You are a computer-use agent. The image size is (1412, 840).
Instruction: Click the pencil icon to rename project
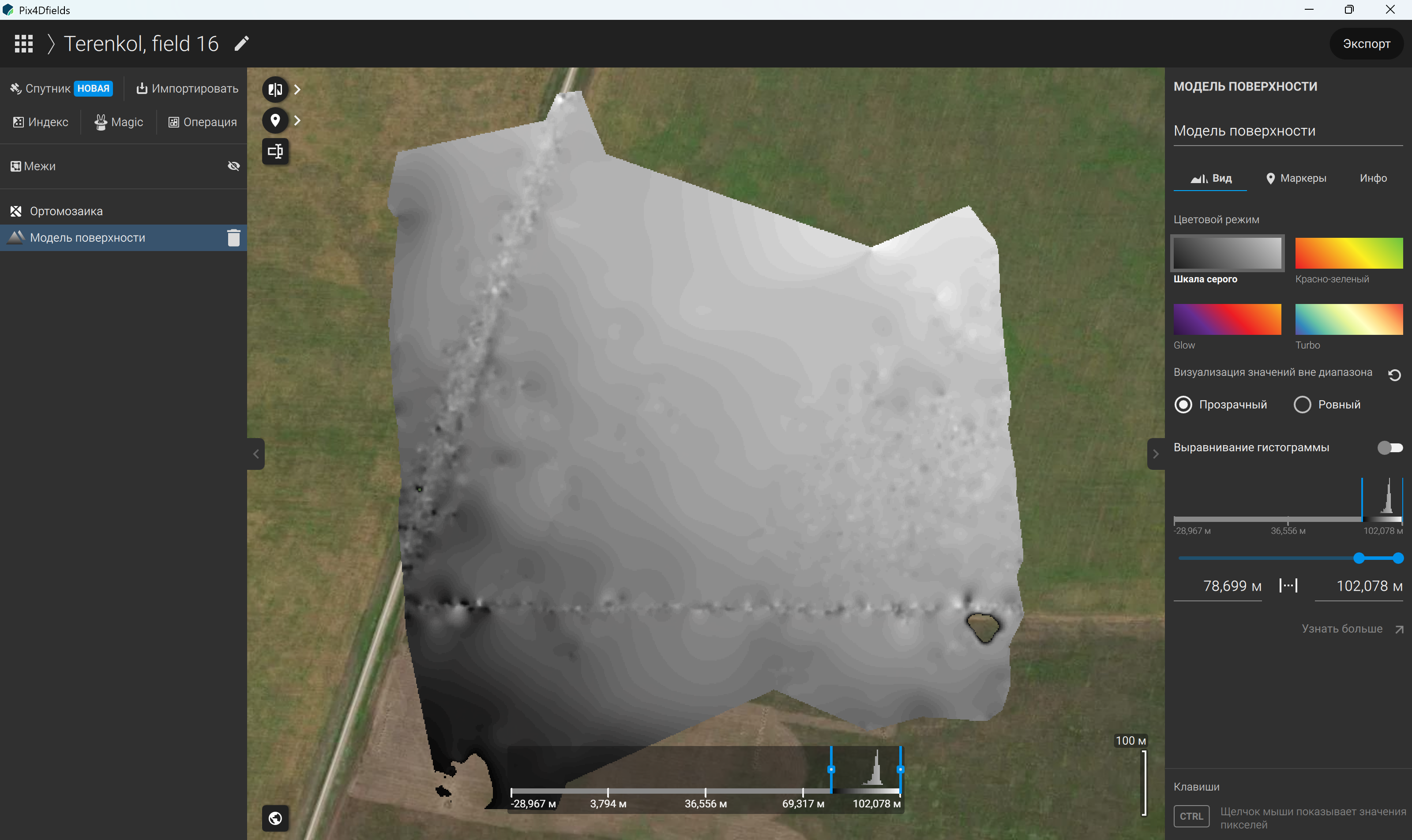(x=242, y=43)
